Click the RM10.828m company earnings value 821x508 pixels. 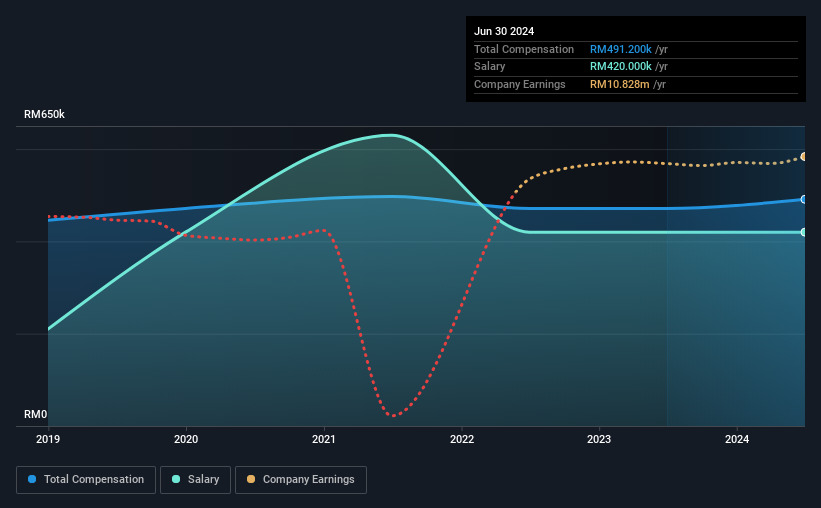click(x=619, y=84)
